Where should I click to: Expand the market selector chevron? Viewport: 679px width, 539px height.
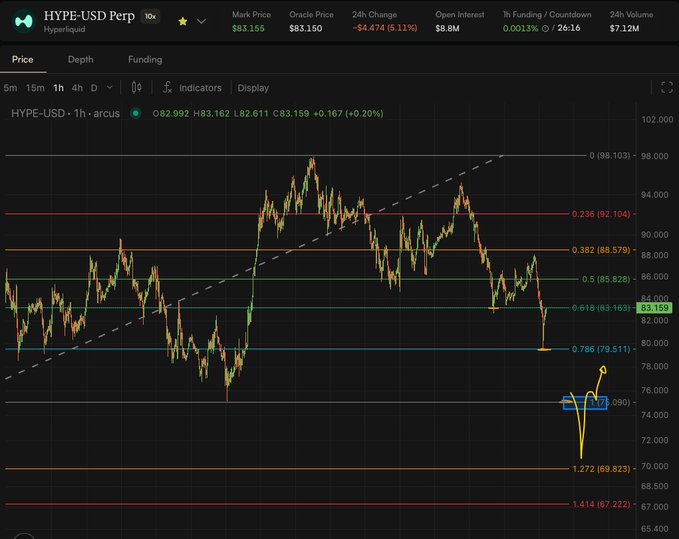click(x=201, y=21)
